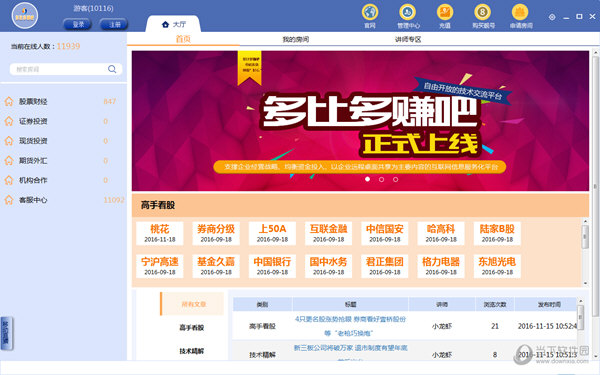Click the house icon beside 客服中心
This screenshot has height=375, width=600.
[9, 200]
